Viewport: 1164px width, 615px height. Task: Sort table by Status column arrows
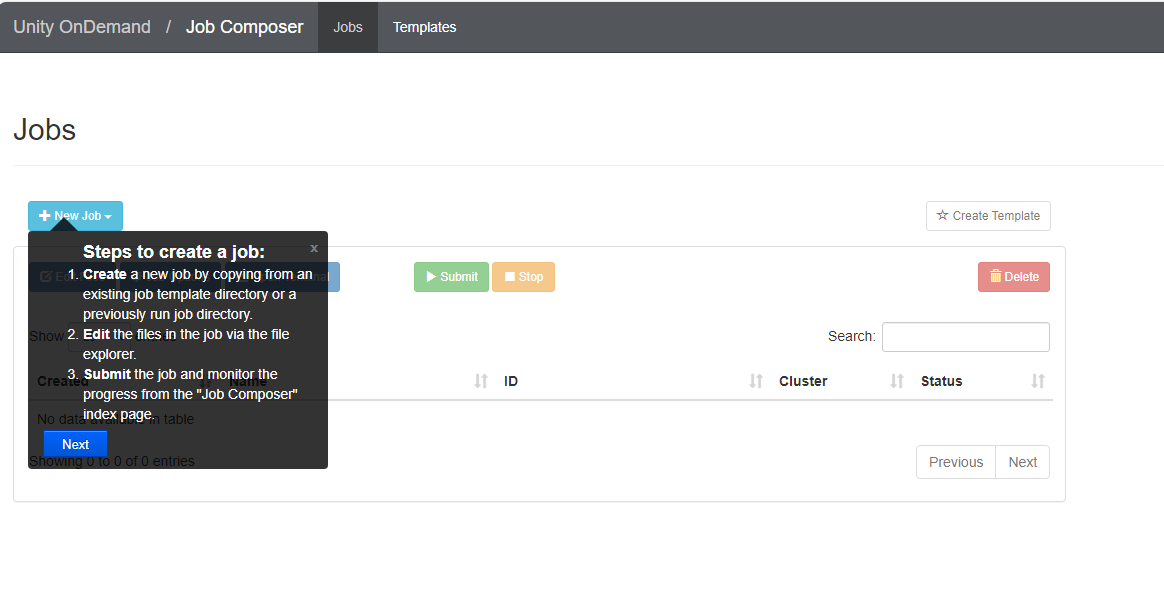pos(1038,381)
